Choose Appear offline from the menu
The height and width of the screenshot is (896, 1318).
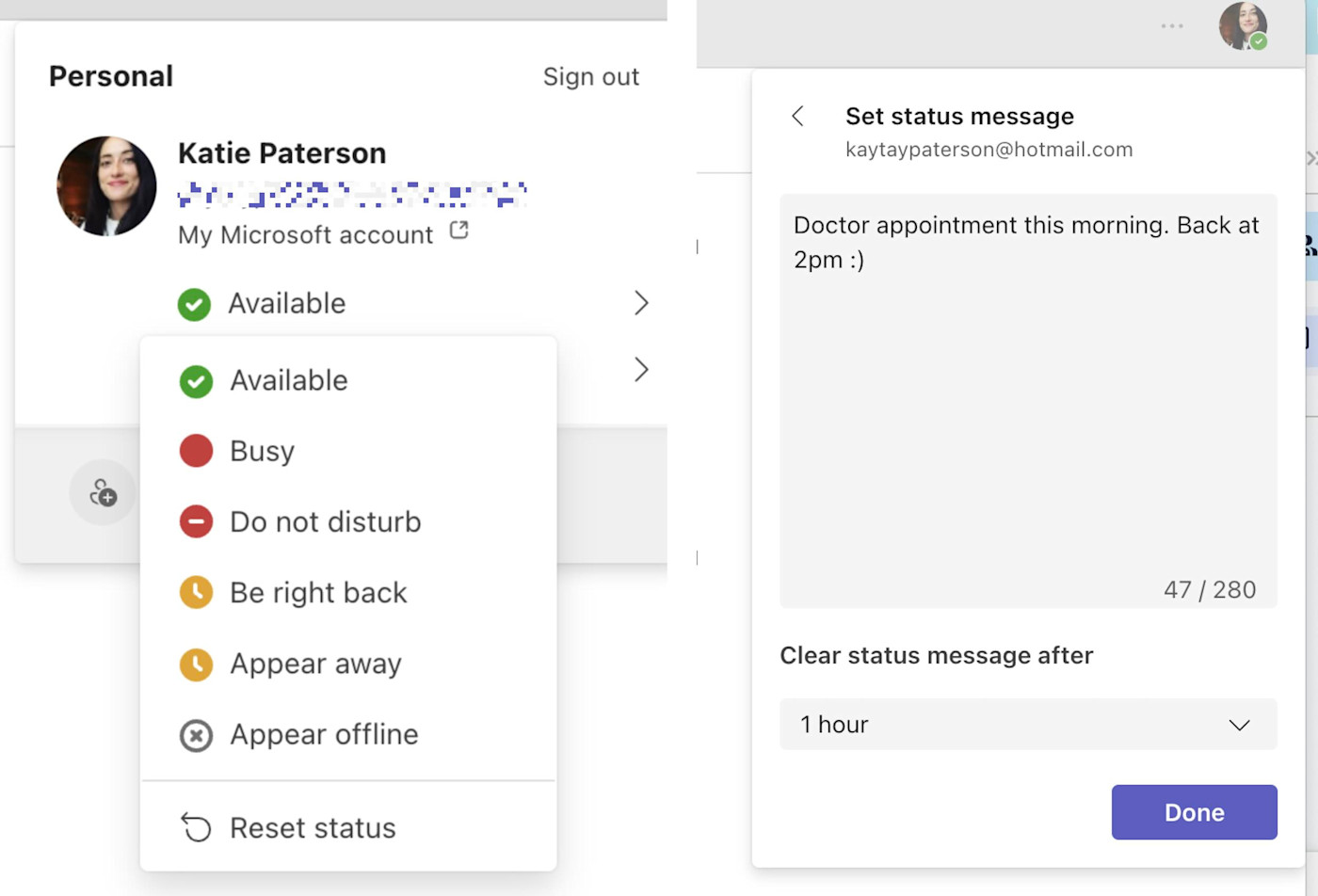click(x=324, y=734)
